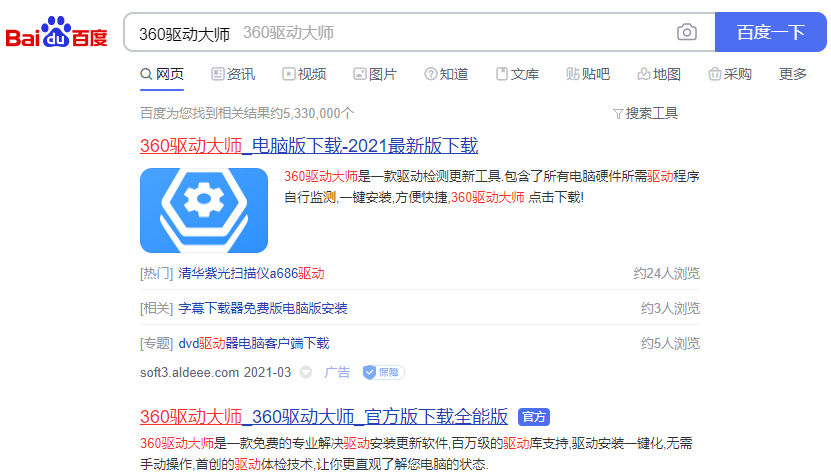Go to the 贴吧 tab
Viewport: 831px width, 476px height.
(588, 74)
